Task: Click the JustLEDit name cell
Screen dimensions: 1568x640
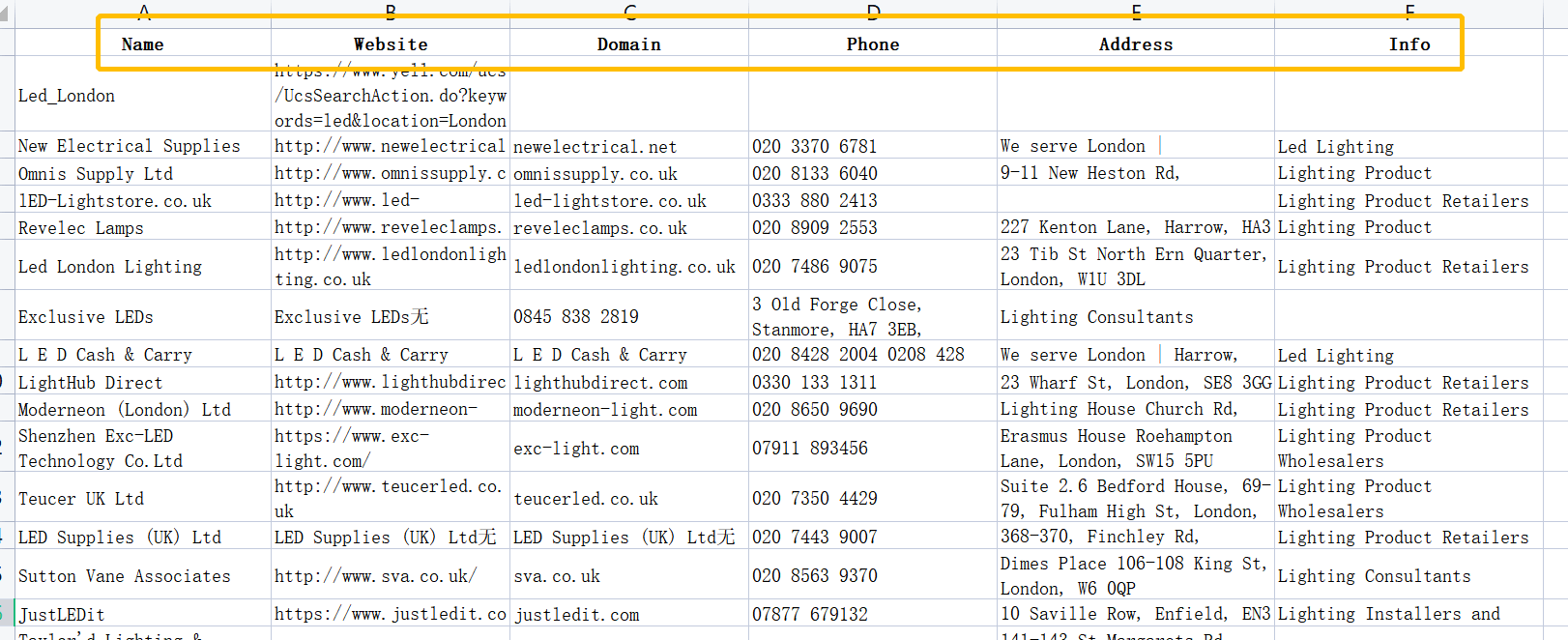Action: click(143, 614)
